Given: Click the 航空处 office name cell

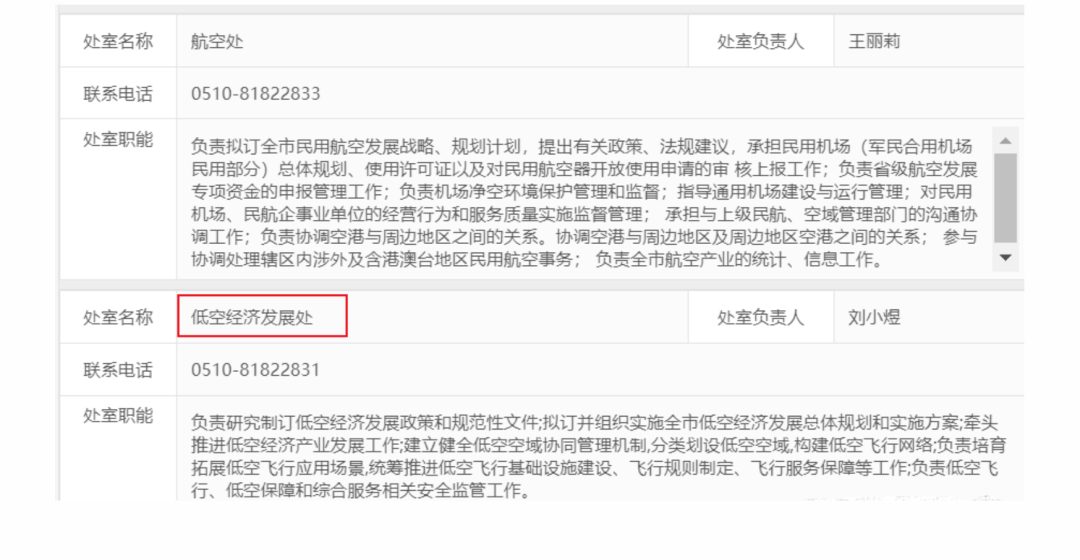Looking at the screenshot, I should pyautogui.click(x=433, y=41).
